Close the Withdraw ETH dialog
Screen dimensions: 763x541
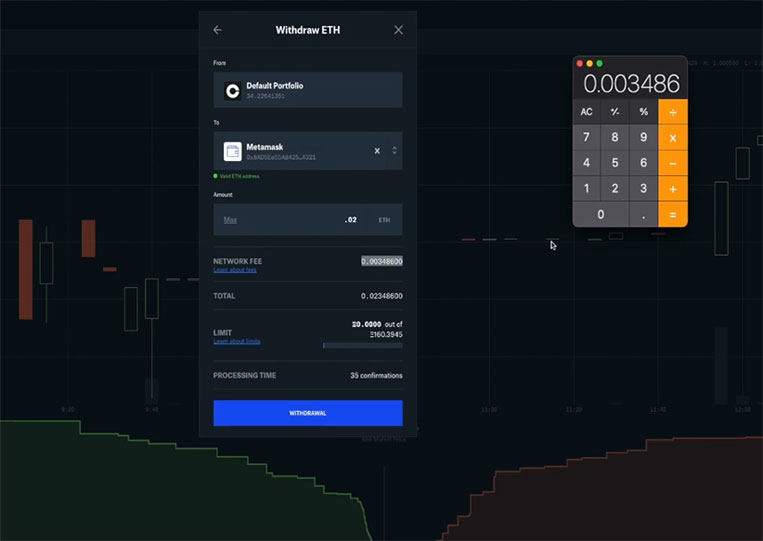399,30
